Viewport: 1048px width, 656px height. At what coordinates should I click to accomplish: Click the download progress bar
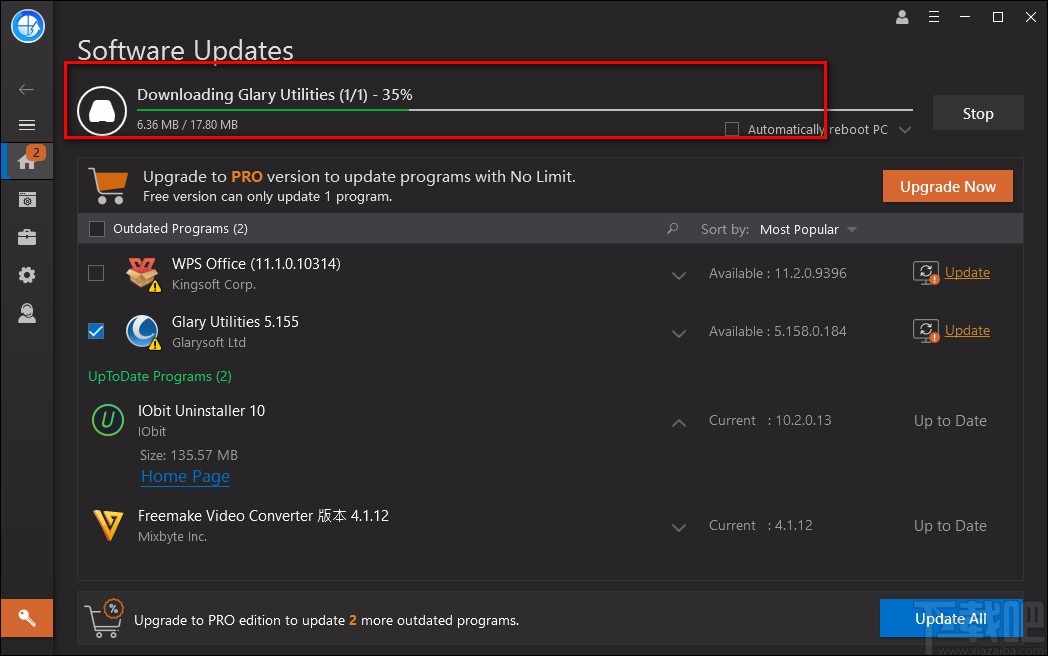[x=500, y=110]
